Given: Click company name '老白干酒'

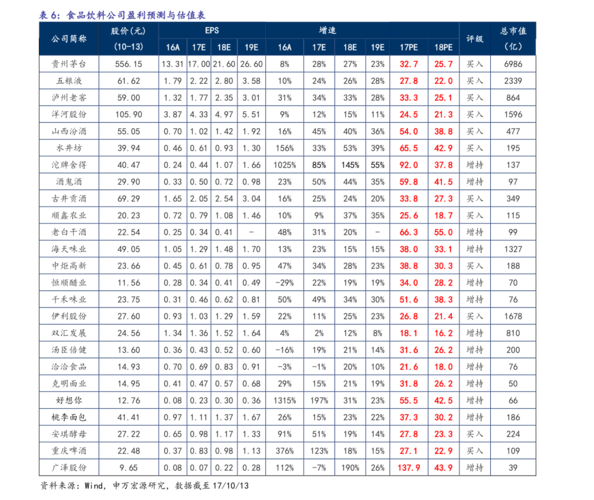Looking at the screenshot, I should pyautogui.click(x=69, y=232).
